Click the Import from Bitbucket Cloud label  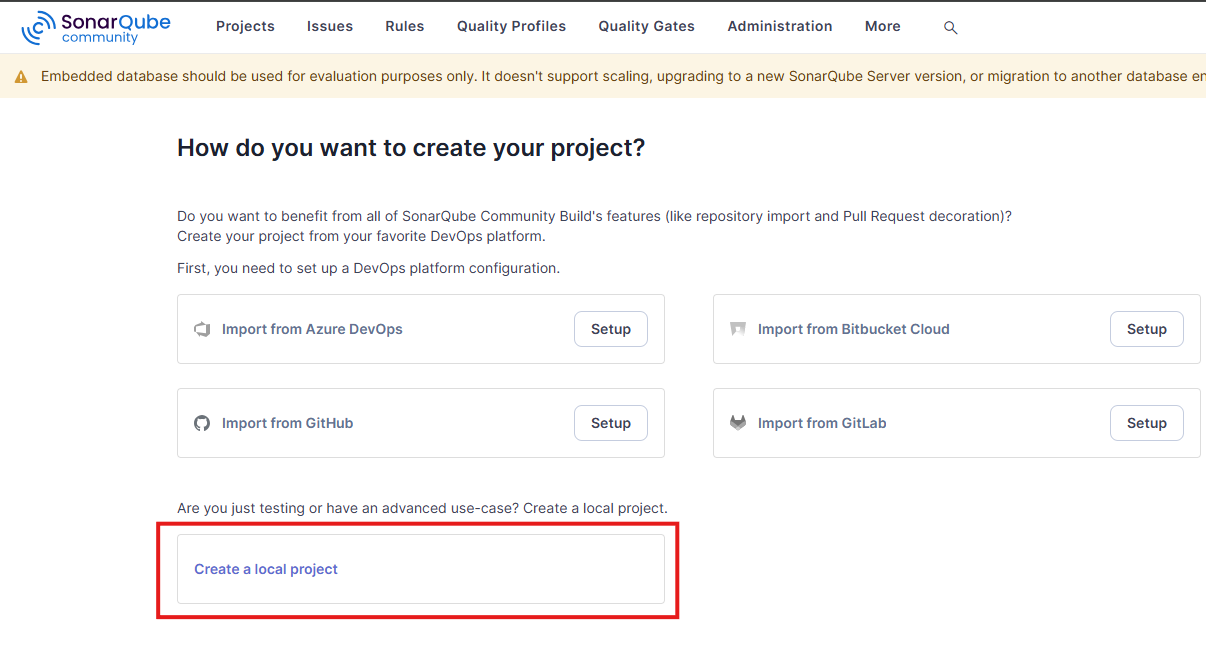click(x=854, y=329)
